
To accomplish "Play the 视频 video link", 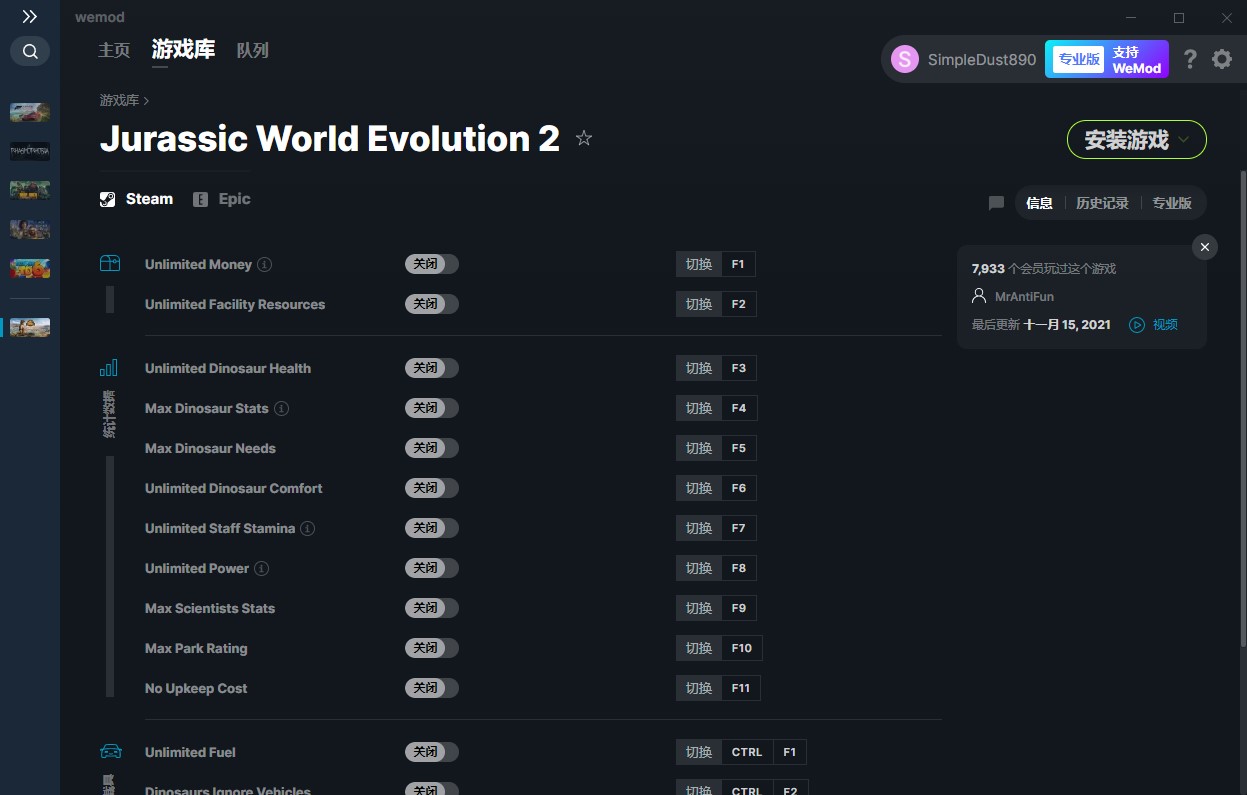I will [1165, 324].
